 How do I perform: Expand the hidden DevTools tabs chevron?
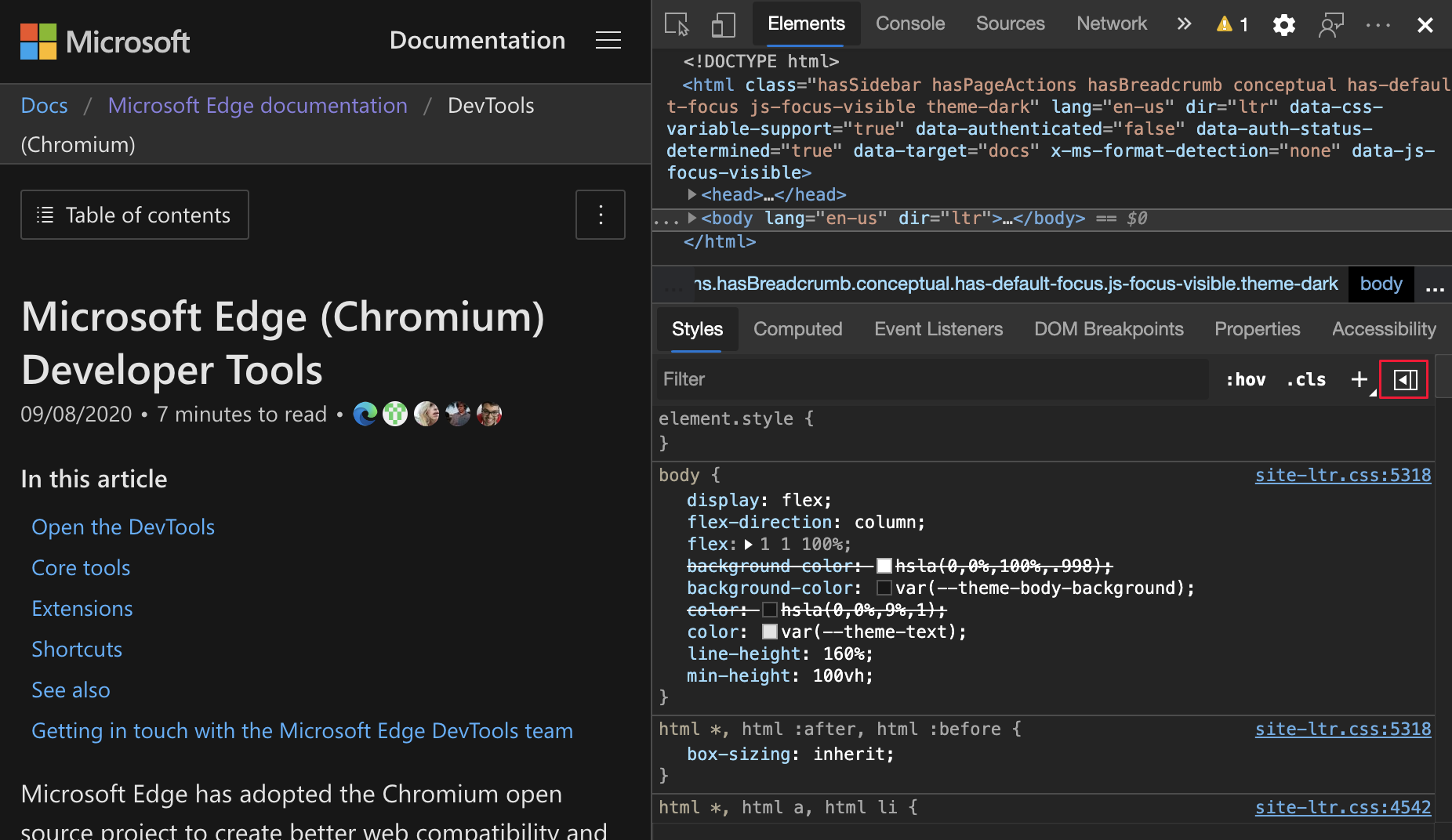[1184, 24]
